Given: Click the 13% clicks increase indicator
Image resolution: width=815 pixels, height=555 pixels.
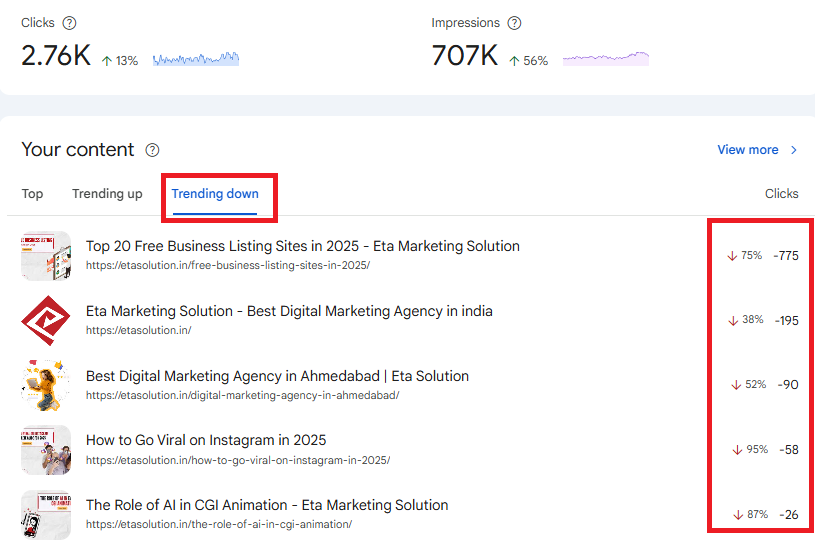Looking at the screenshot, I should [x=120, y=61].
